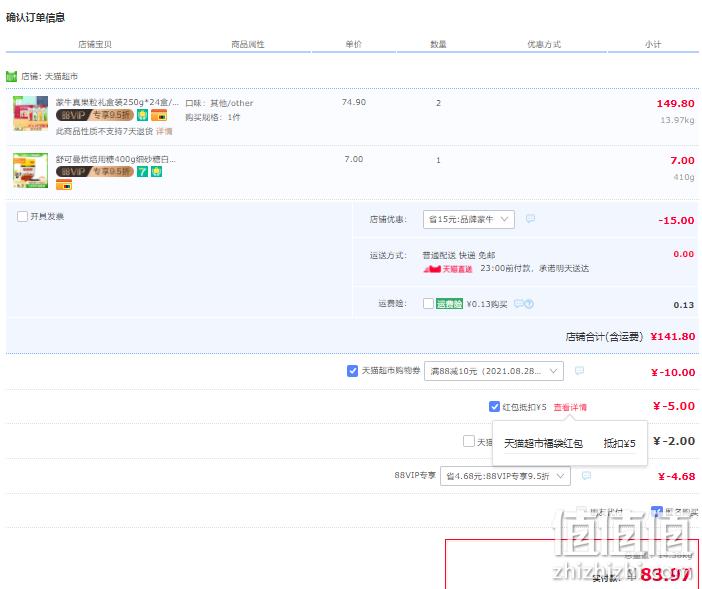This screenshot has height=589, width=702.
Task: Expand the 店铺优惠 省15元 dropdown
Action: [x=468, y=219]
